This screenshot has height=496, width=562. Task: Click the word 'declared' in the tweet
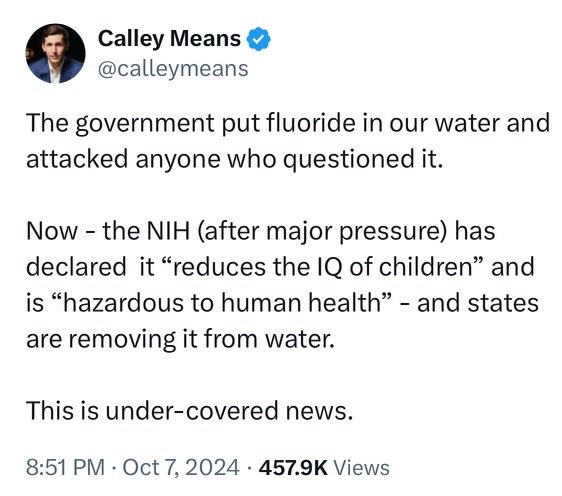click(x=76, y=267)
